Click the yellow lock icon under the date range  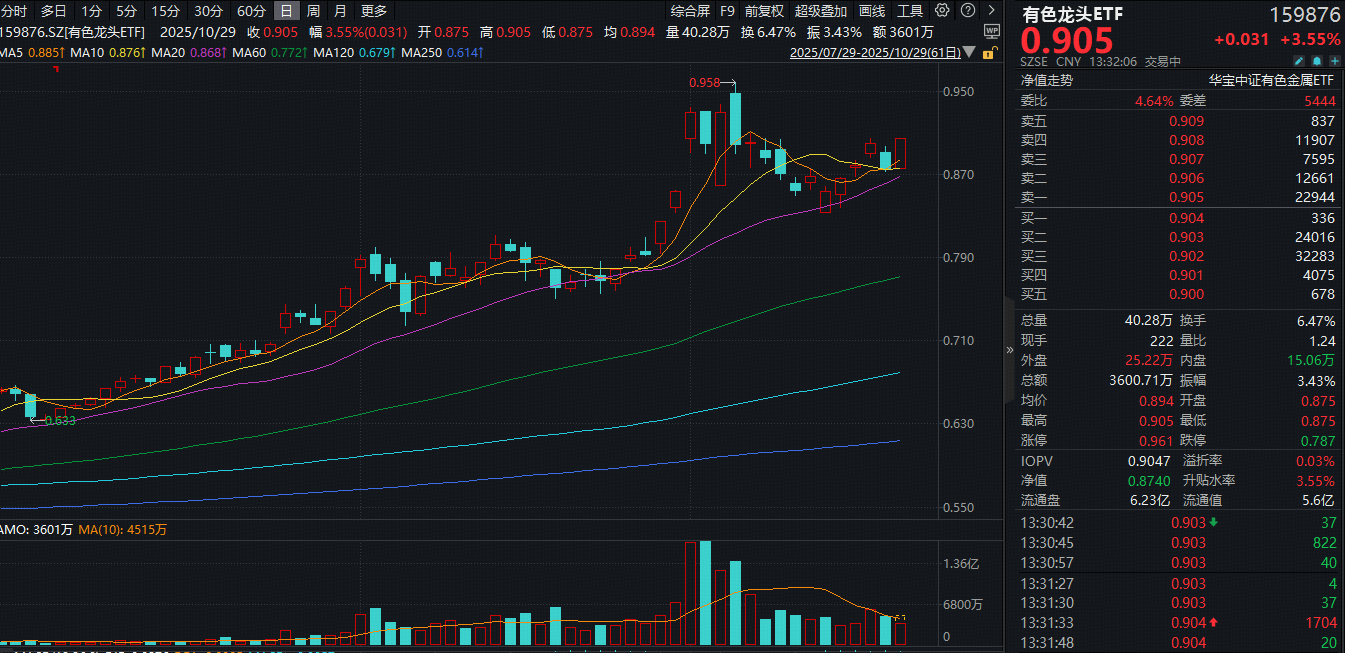click(988, 52)
